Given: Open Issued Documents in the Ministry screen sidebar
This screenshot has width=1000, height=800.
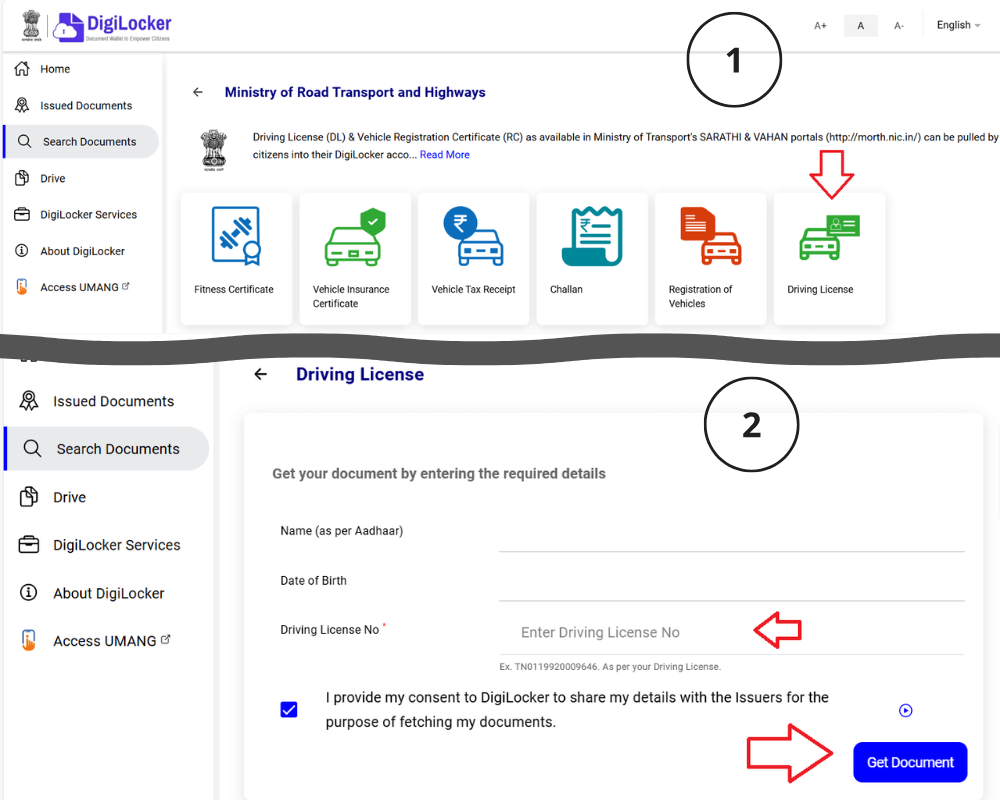Looking at the screenshot, I should pyautogui.click(x=73, y=105).
